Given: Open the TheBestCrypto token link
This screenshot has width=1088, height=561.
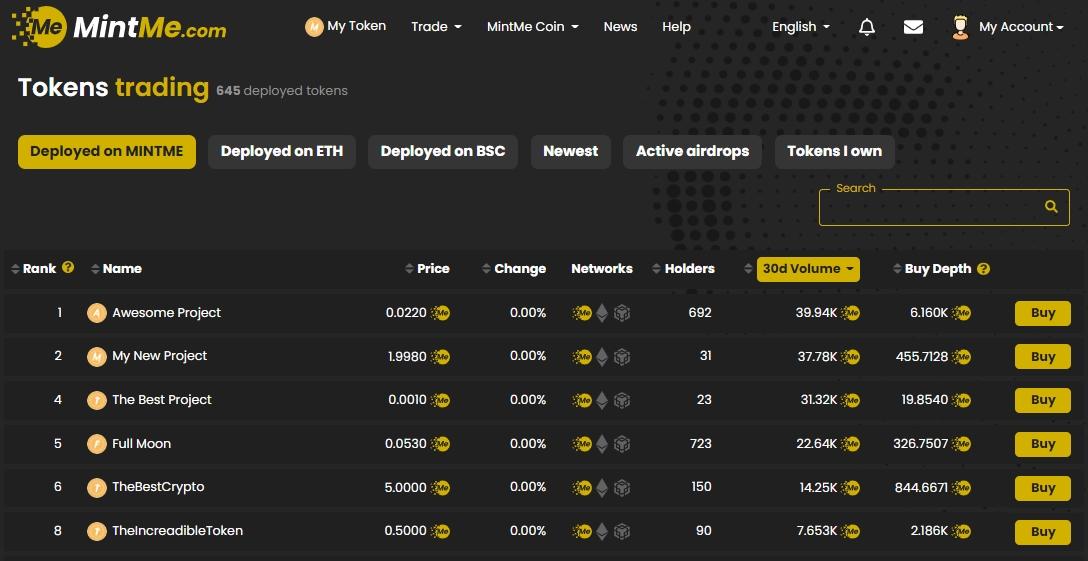Looking at the screenshot, I should pyautogui.click(x=158, y=487).
